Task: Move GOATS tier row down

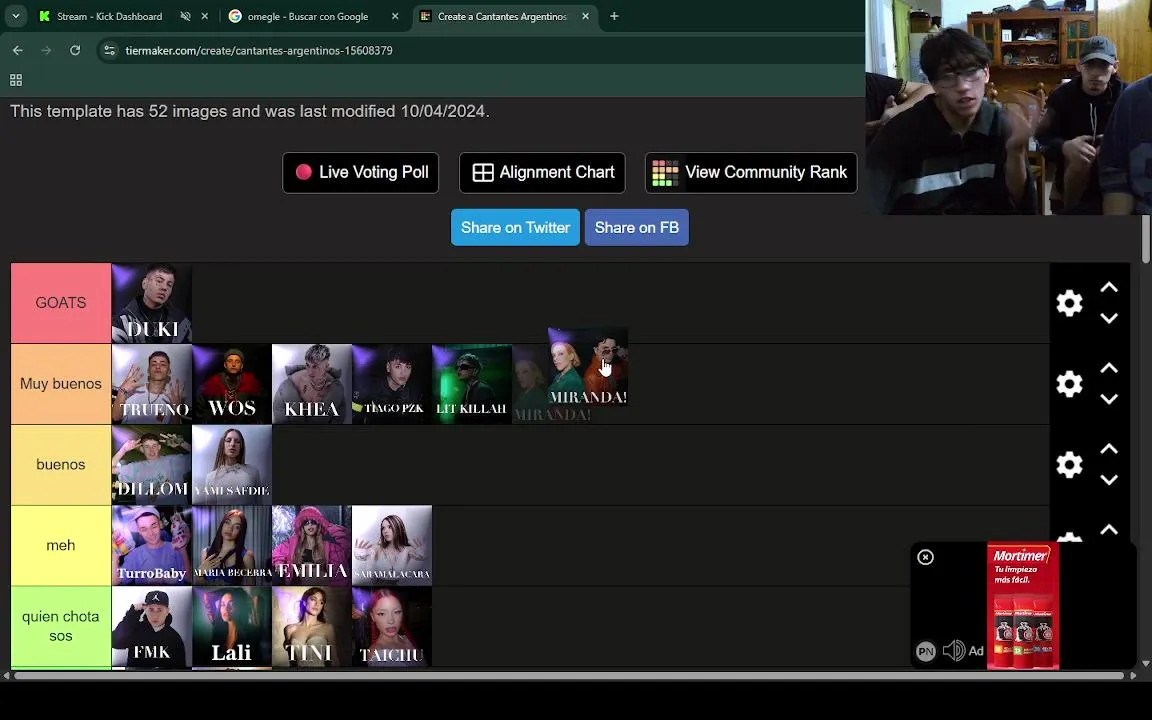Action: (1109, 318)
